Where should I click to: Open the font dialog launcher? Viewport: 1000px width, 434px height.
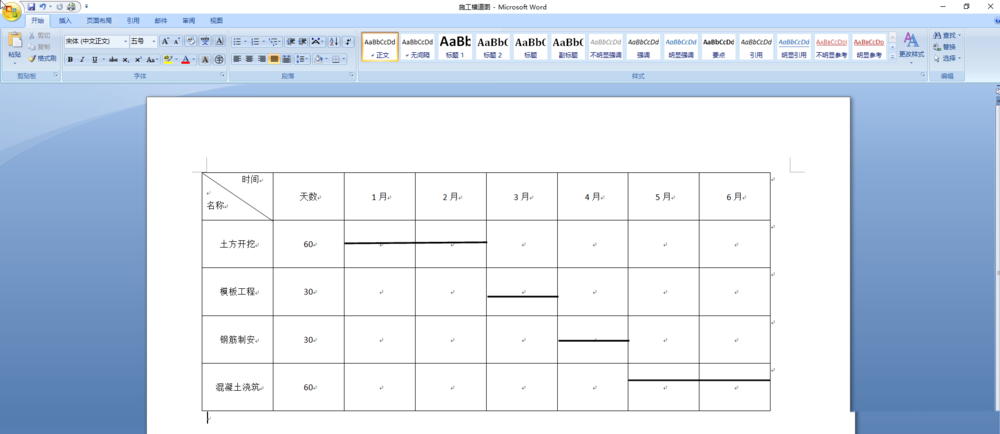tap(223, 75)
